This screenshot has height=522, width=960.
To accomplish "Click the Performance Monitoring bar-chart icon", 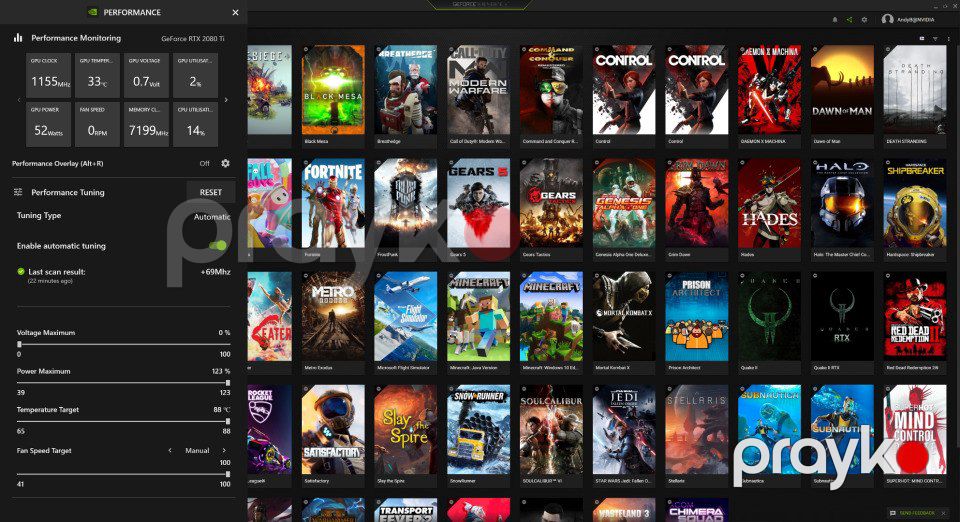I will [18, 38].
